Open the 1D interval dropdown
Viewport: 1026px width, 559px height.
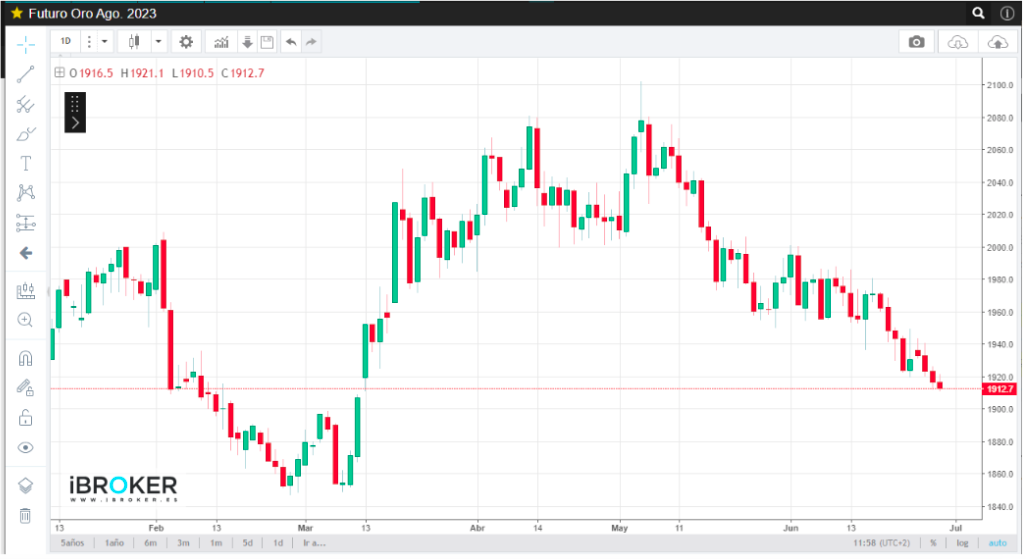104,42
